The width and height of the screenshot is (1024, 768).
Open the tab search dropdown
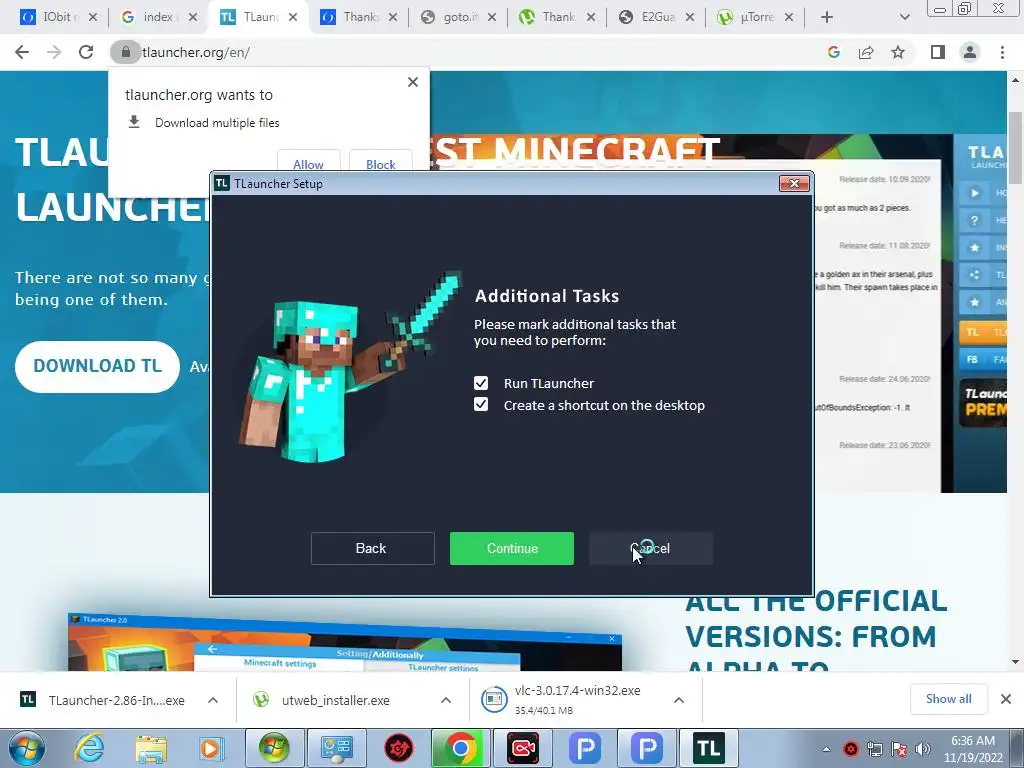(x=904, y=18)
